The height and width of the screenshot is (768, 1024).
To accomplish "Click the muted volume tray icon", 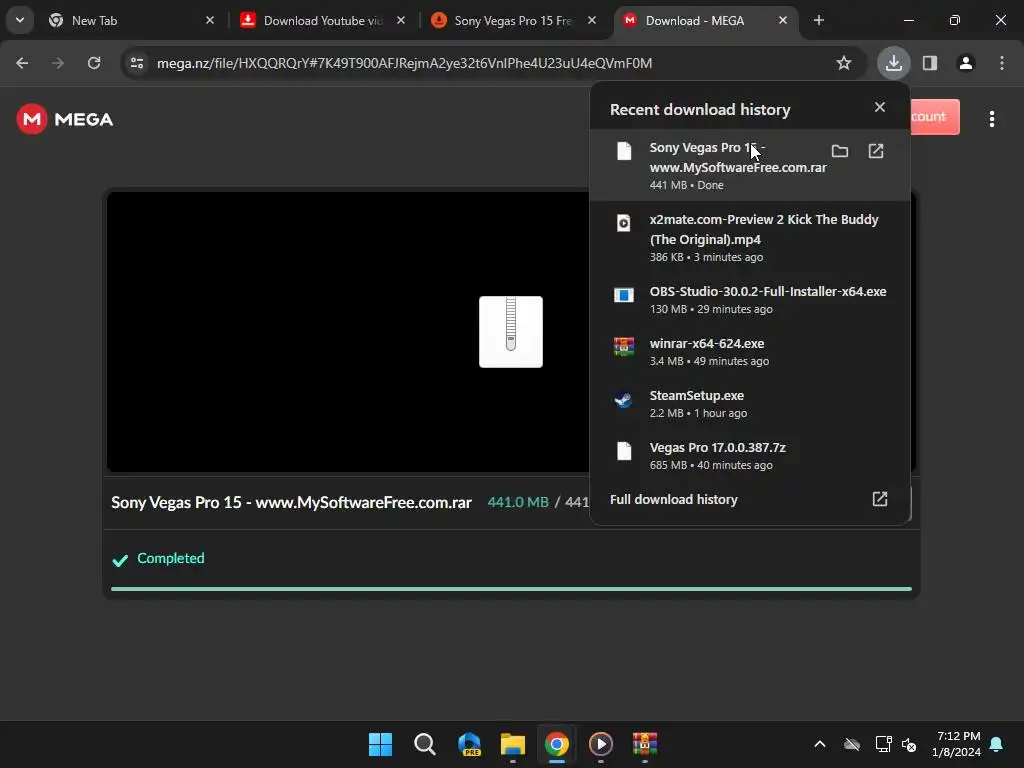I will pos(909,744).
